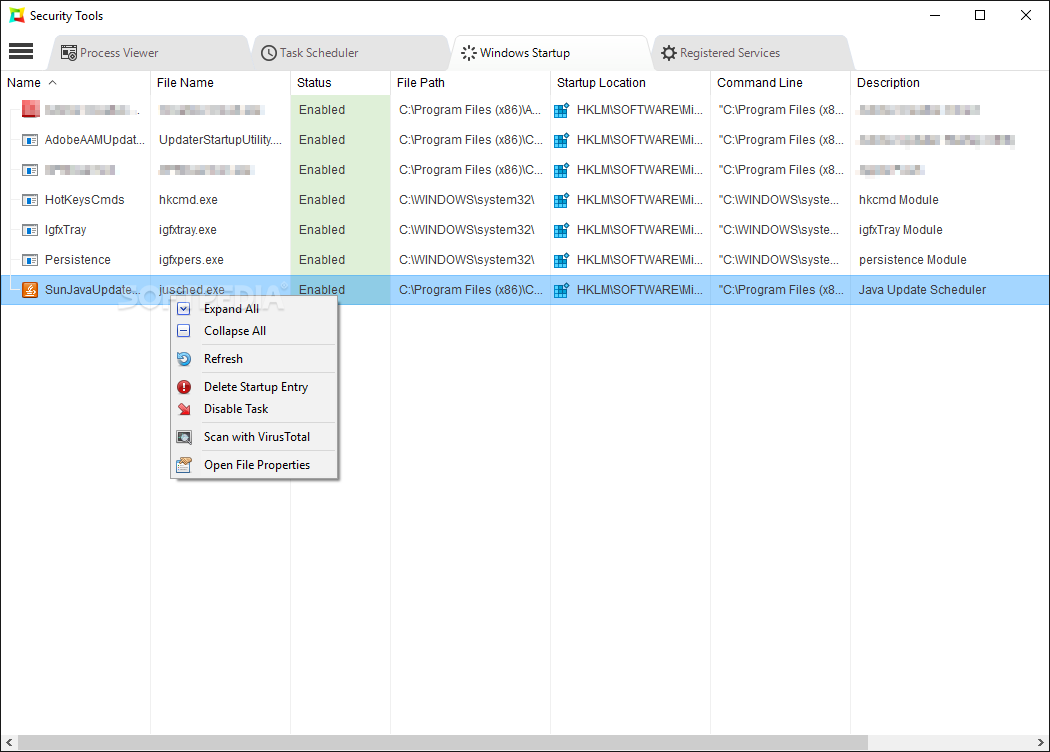Click the Open File Properties icon

(183, 465)
